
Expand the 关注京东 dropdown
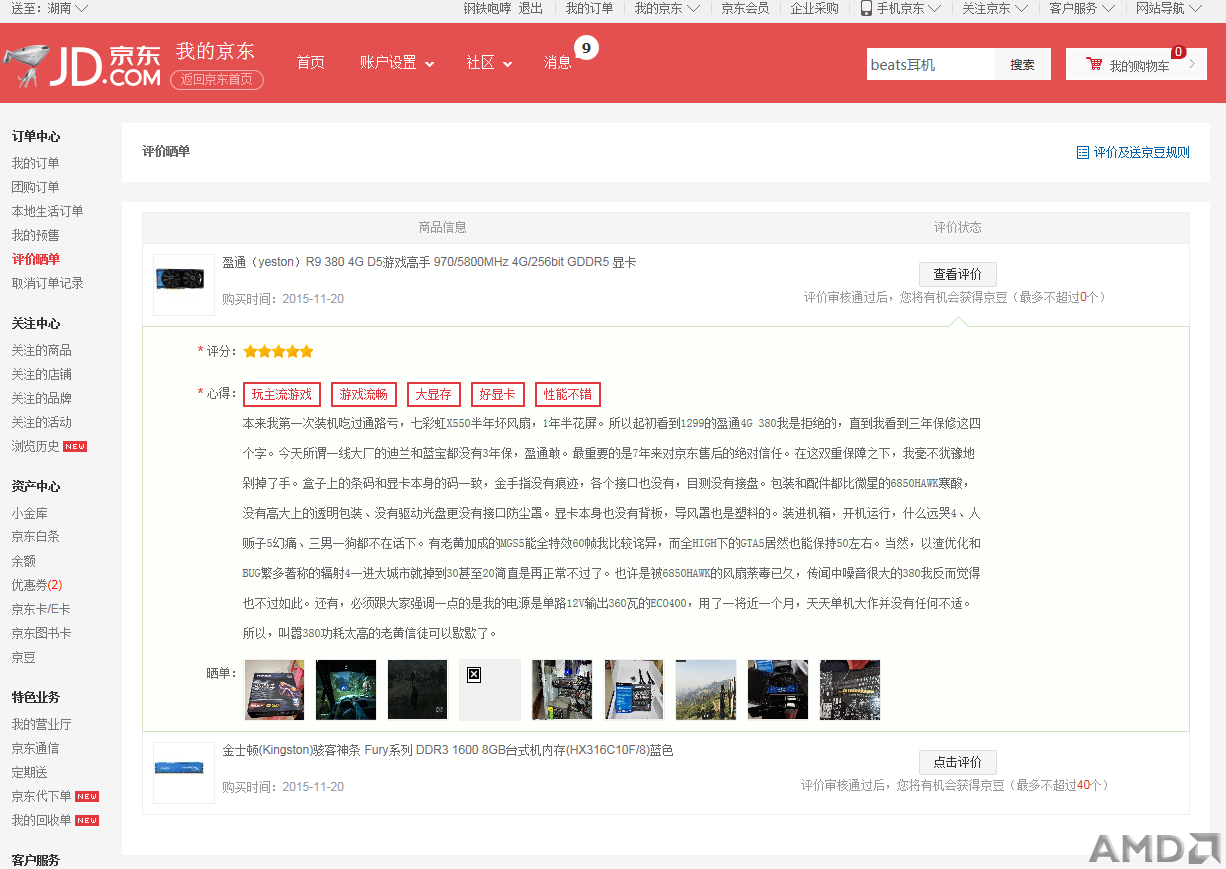pos(994,8)
